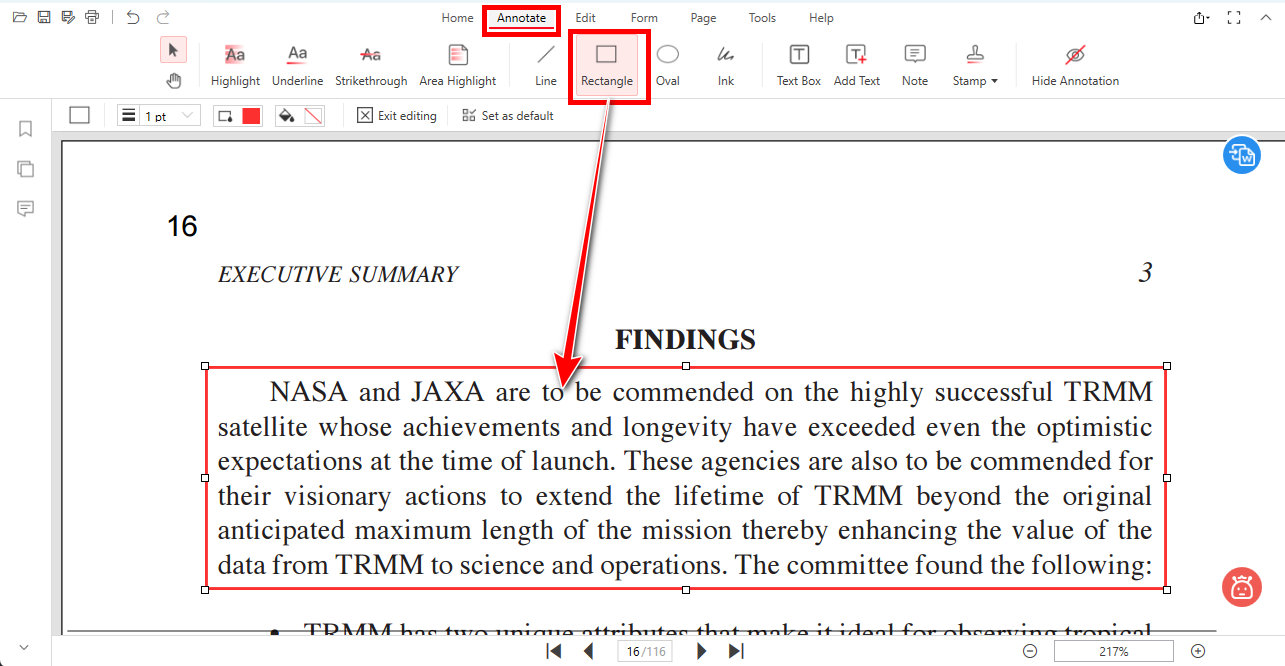Image resolution: width=1285 pixels, height=666 pixels.
Task: Click the red border color swatch
Action: pos(251,116)
